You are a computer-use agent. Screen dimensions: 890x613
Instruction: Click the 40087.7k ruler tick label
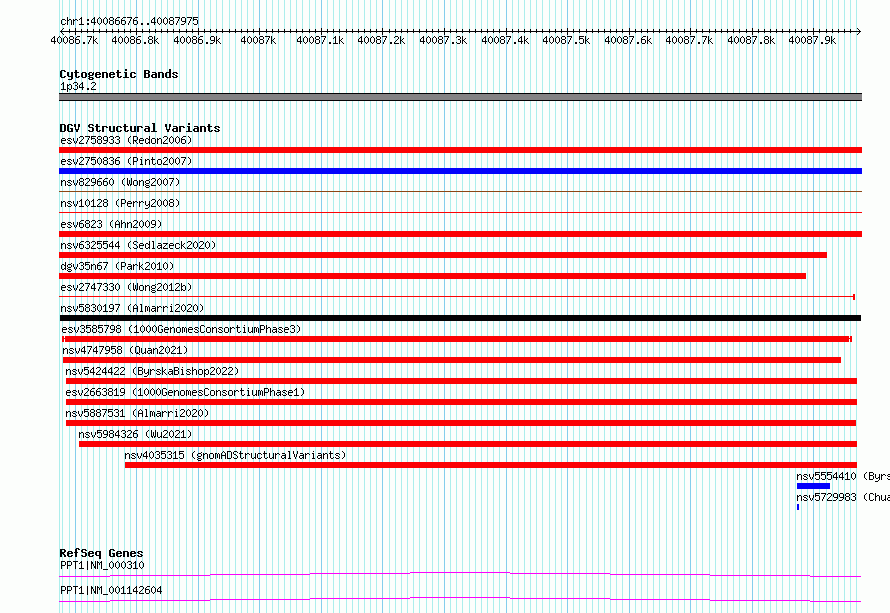(x=690, y=41)
